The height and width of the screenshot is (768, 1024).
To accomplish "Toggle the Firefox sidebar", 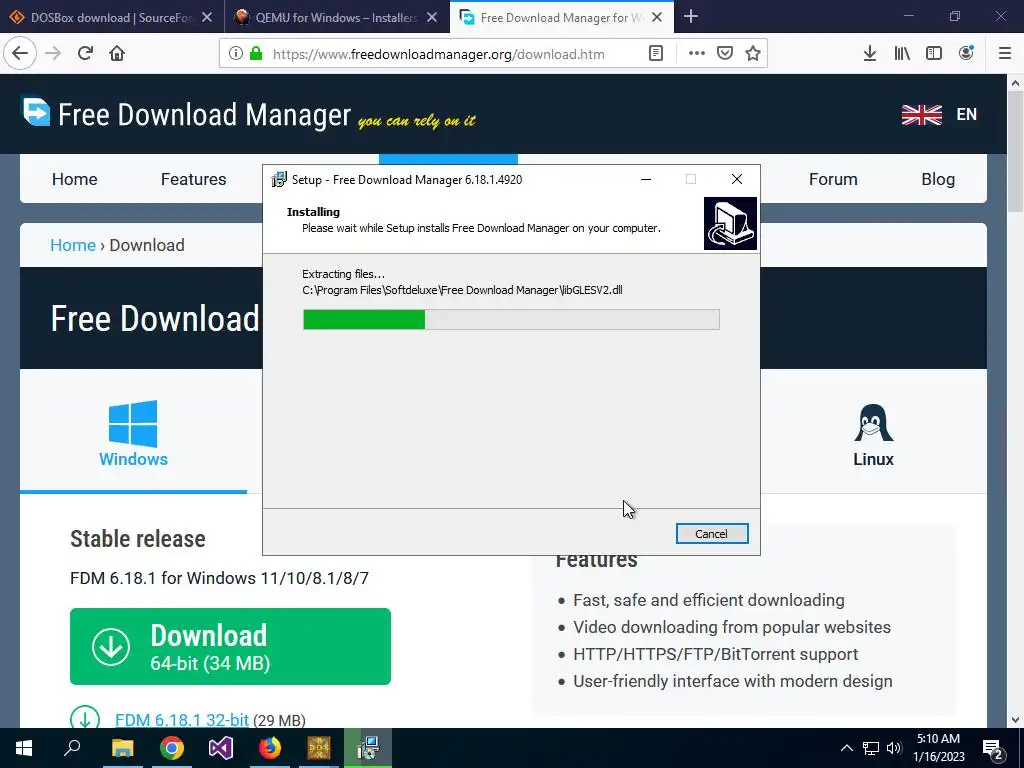I will pos(934,54).
